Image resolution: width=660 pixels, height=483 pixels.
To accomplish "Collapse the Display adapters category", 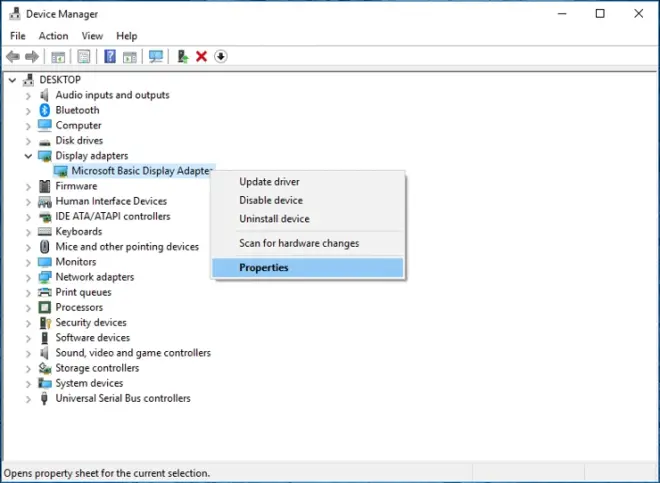I will 28,156.
